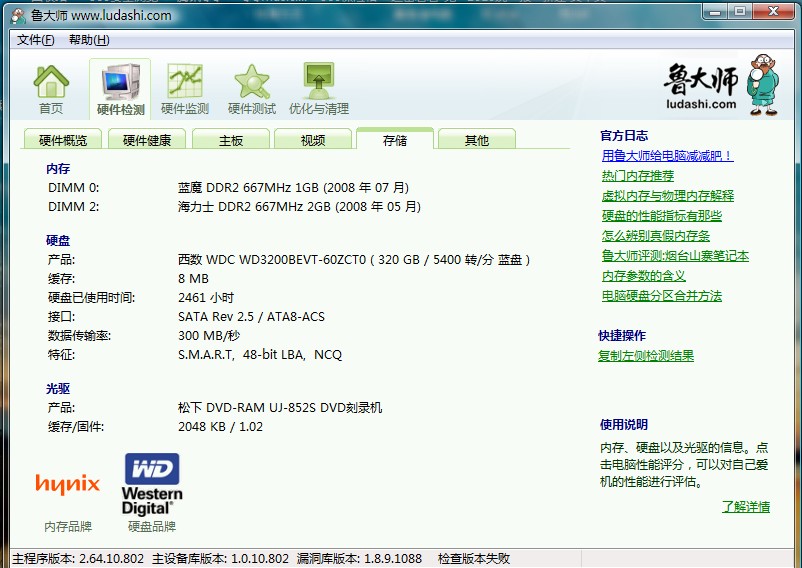The width and height of the screenshot is (802, 568).
Task: Switch to 其他 tab
Action: (x=477, y=140)
